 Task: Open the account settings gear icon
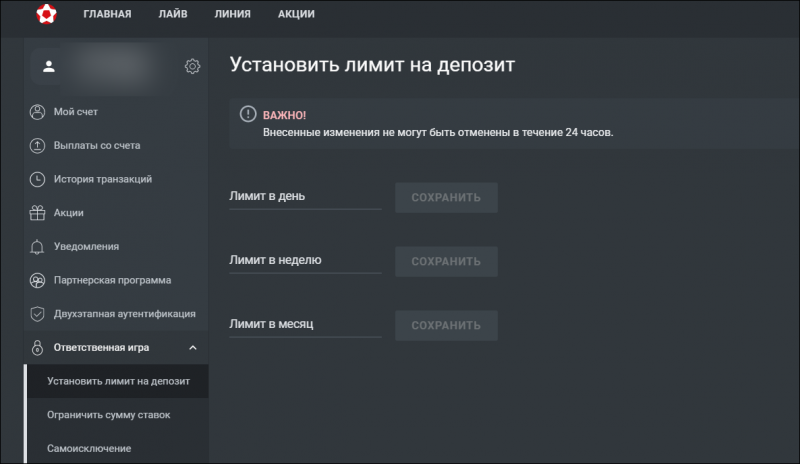pyautogui.click(x=192, y=66)
